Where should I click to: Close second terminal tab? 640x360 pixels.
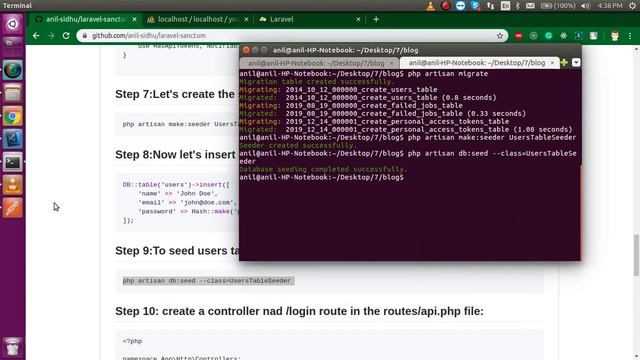(x=552, y=63)
